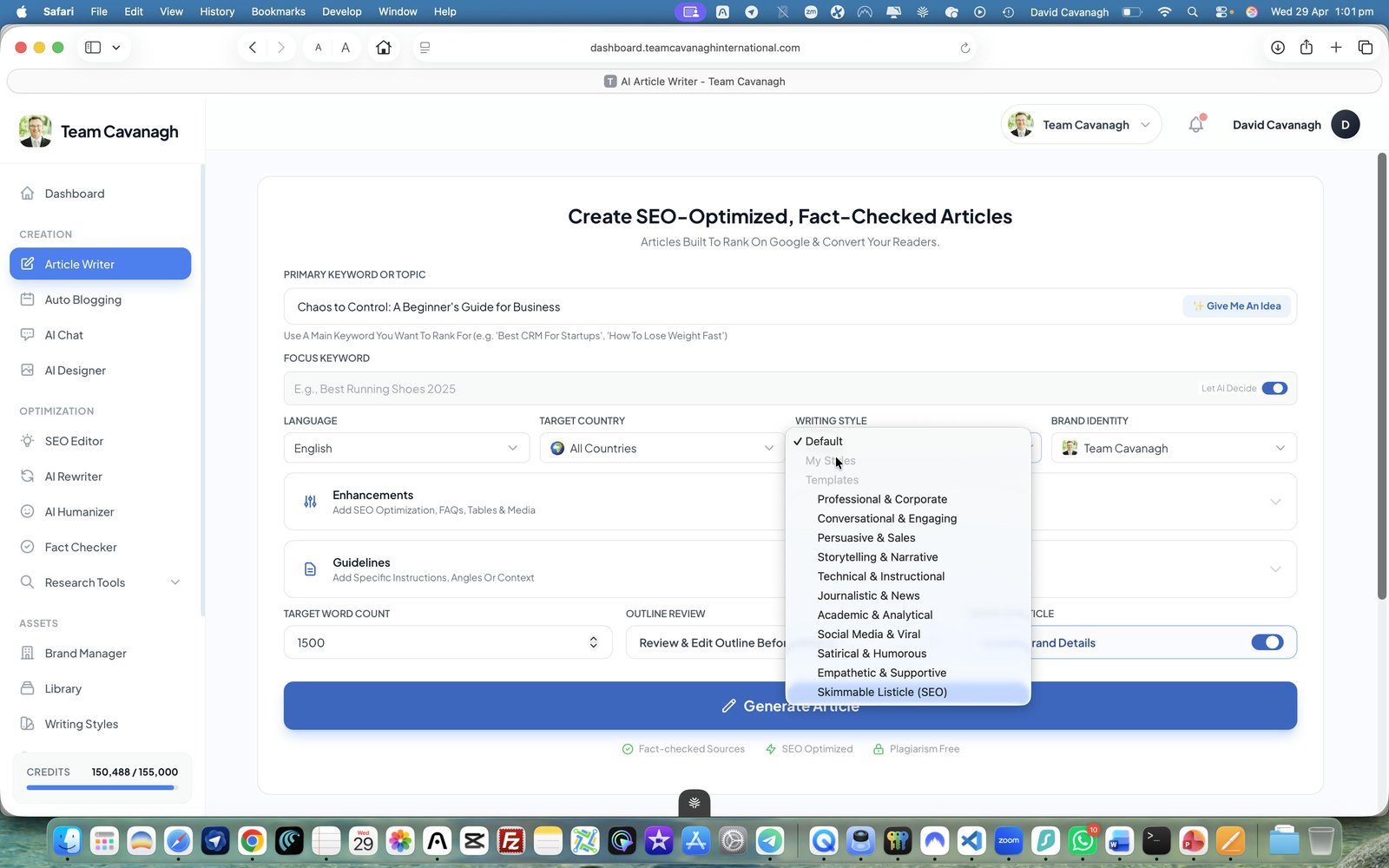1389x868 pixels.
Task: Select Skimmable Listicle (SEO) option
Action: (x=908, y=692)
